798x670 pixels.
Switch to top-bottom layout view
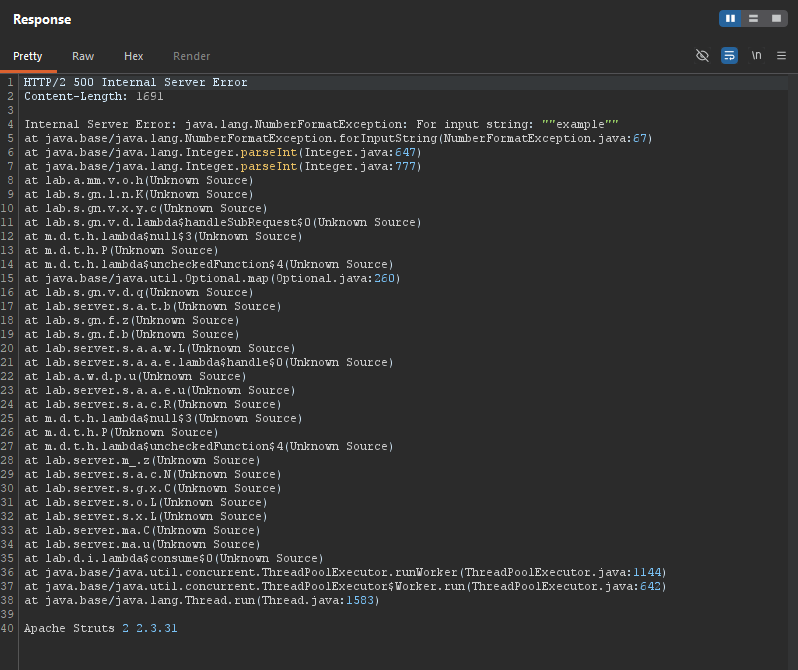[x=753, y=19]
